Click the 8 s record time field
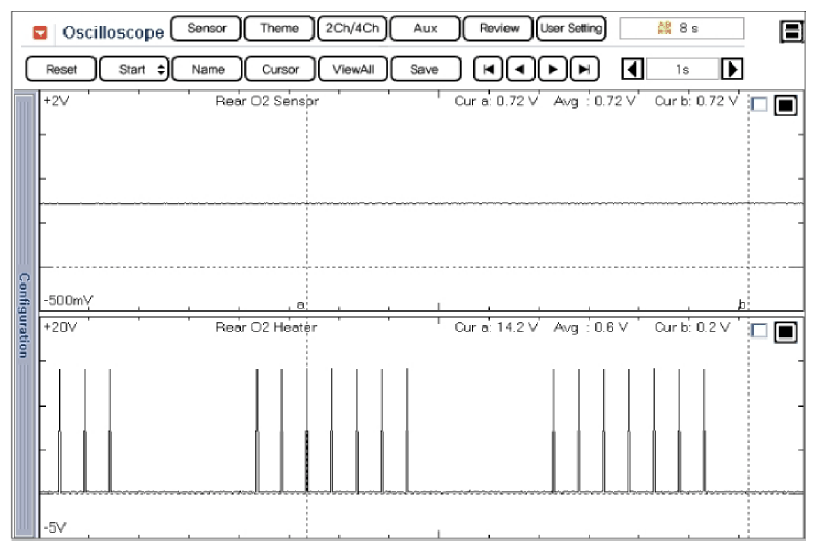 [x=682, y=30]
